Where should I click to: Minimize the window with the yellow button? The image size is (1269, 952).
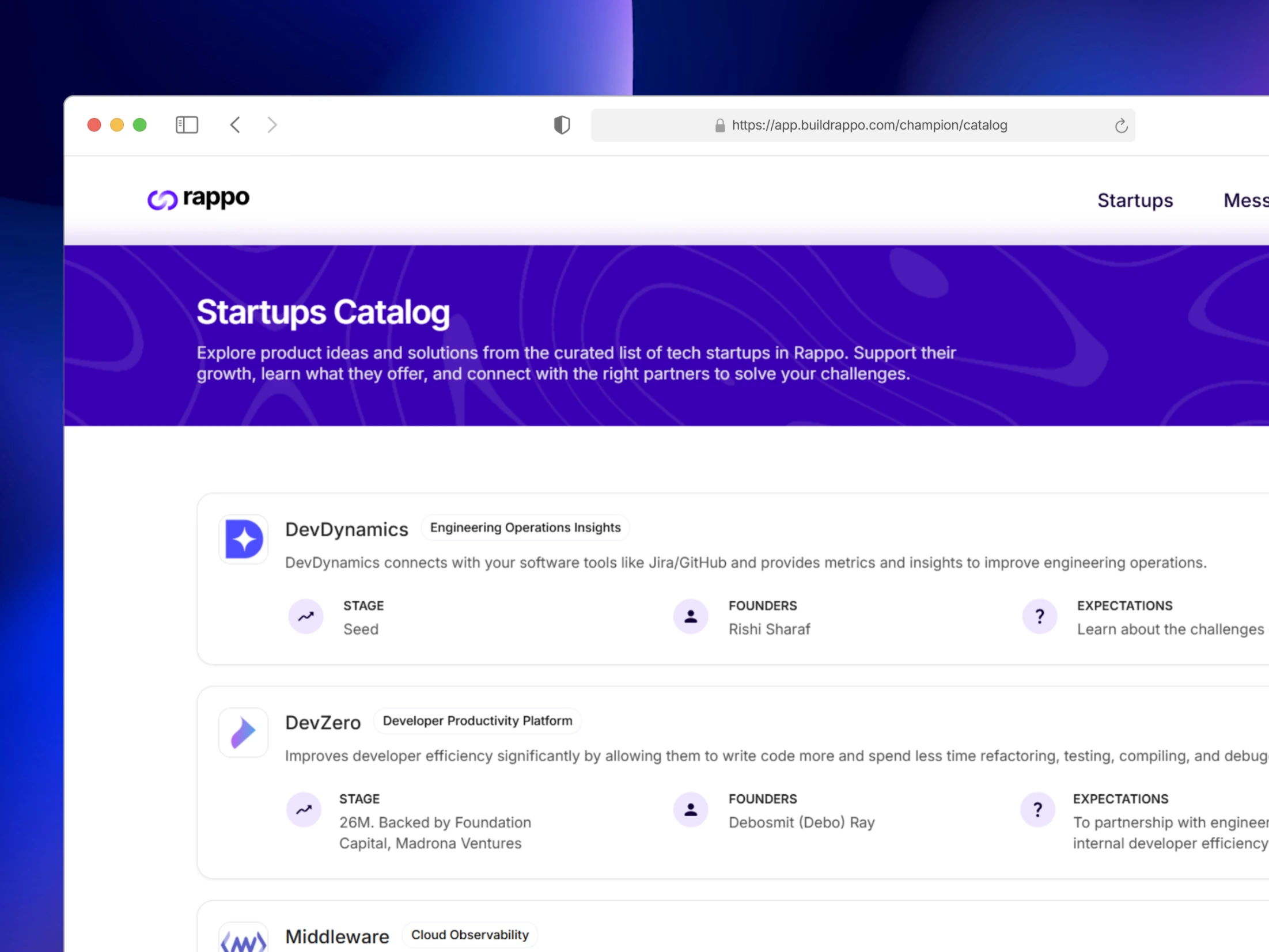pyautogui.click(x=117, y=125)
